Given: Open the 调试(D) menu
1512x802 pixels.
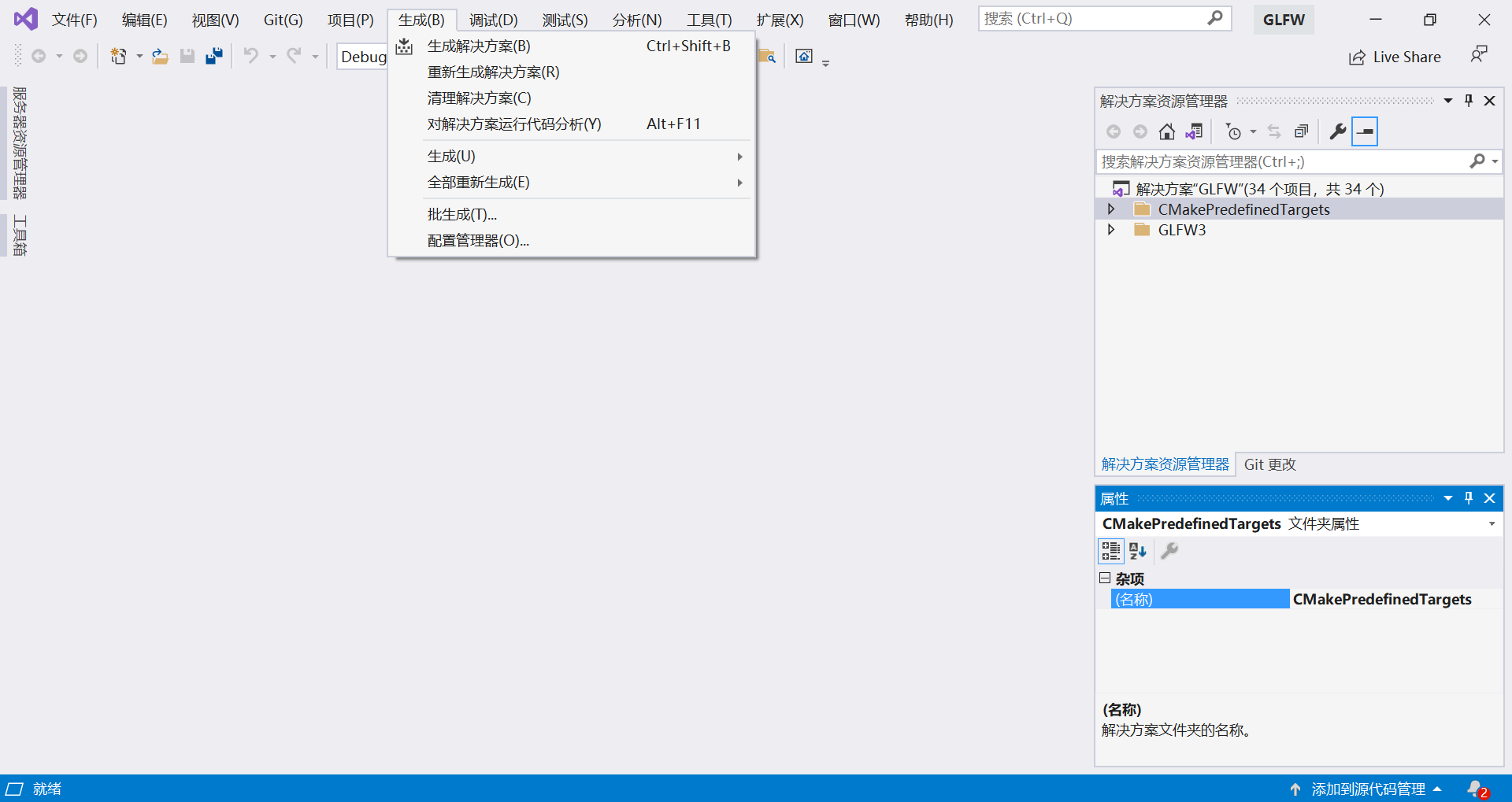Looking at the screenshot, I should click(x=492, y=20).
